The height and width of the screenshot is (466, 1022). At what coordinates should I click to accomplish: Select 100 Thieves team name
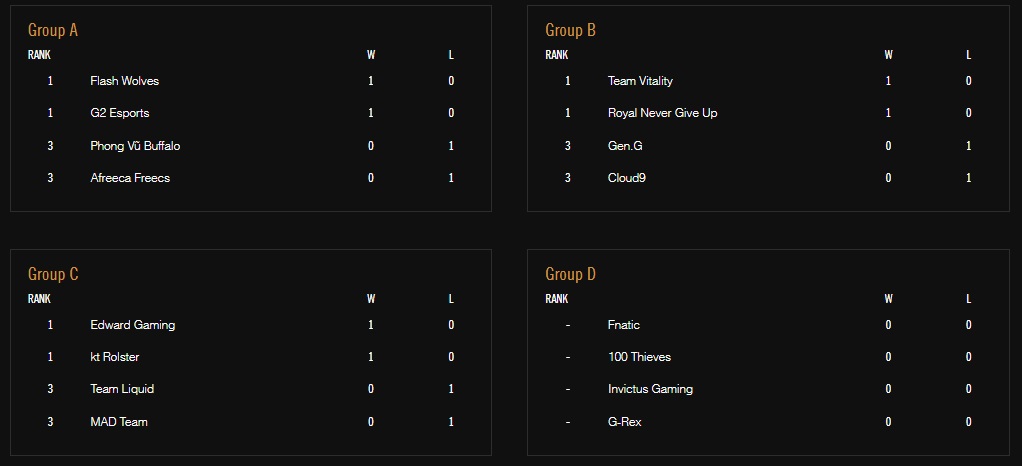click(639, 357)
